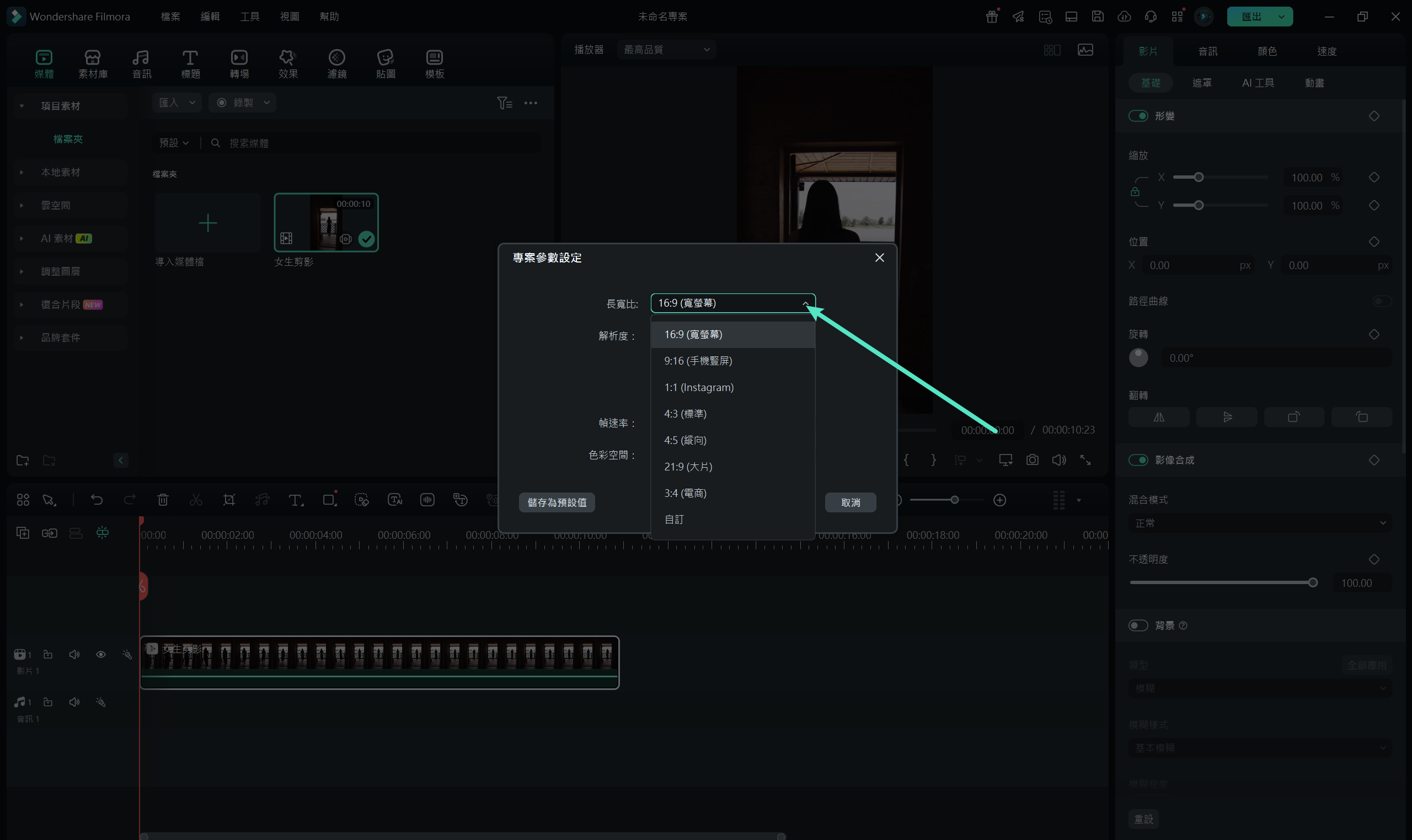Open the 濾鏡 filters icon

337,63
